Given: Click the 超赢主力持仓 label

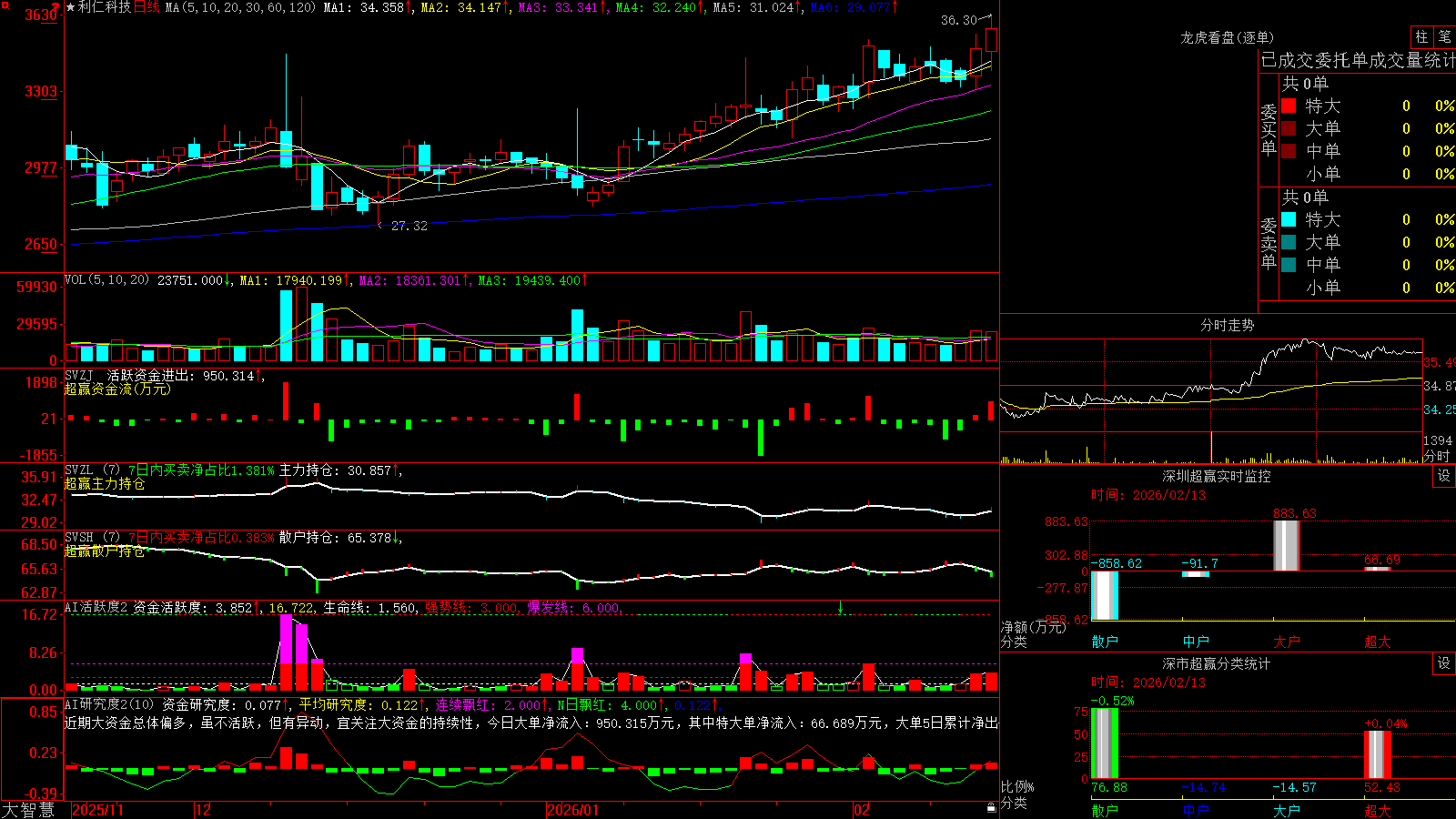Looking at the screenshot, I should (x=105, y=483).
